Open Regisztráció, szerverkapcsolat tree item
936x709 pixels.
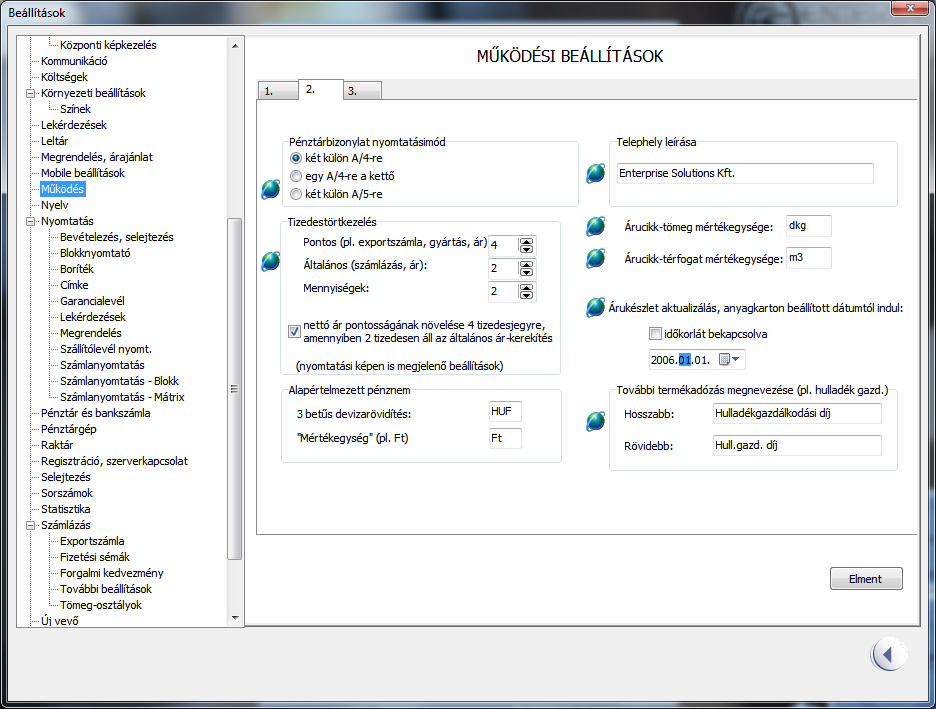tap(114, 461)
